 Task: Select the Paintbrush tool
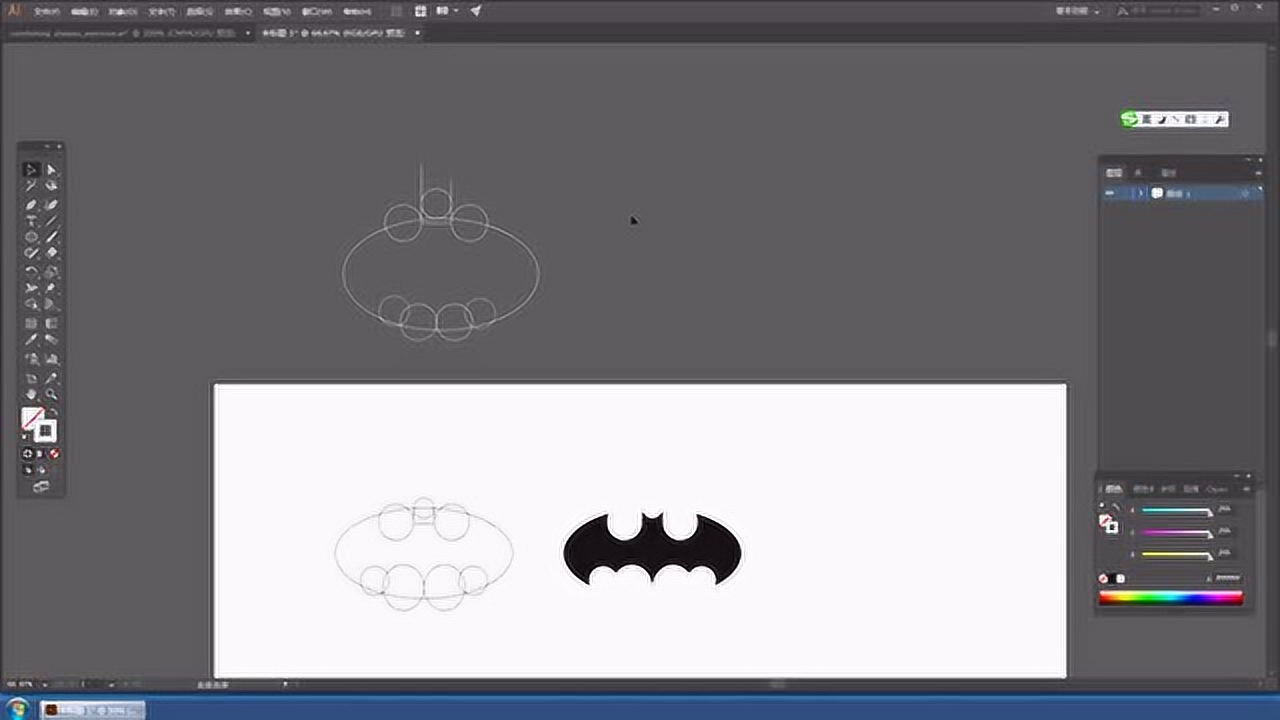point(51,237)
